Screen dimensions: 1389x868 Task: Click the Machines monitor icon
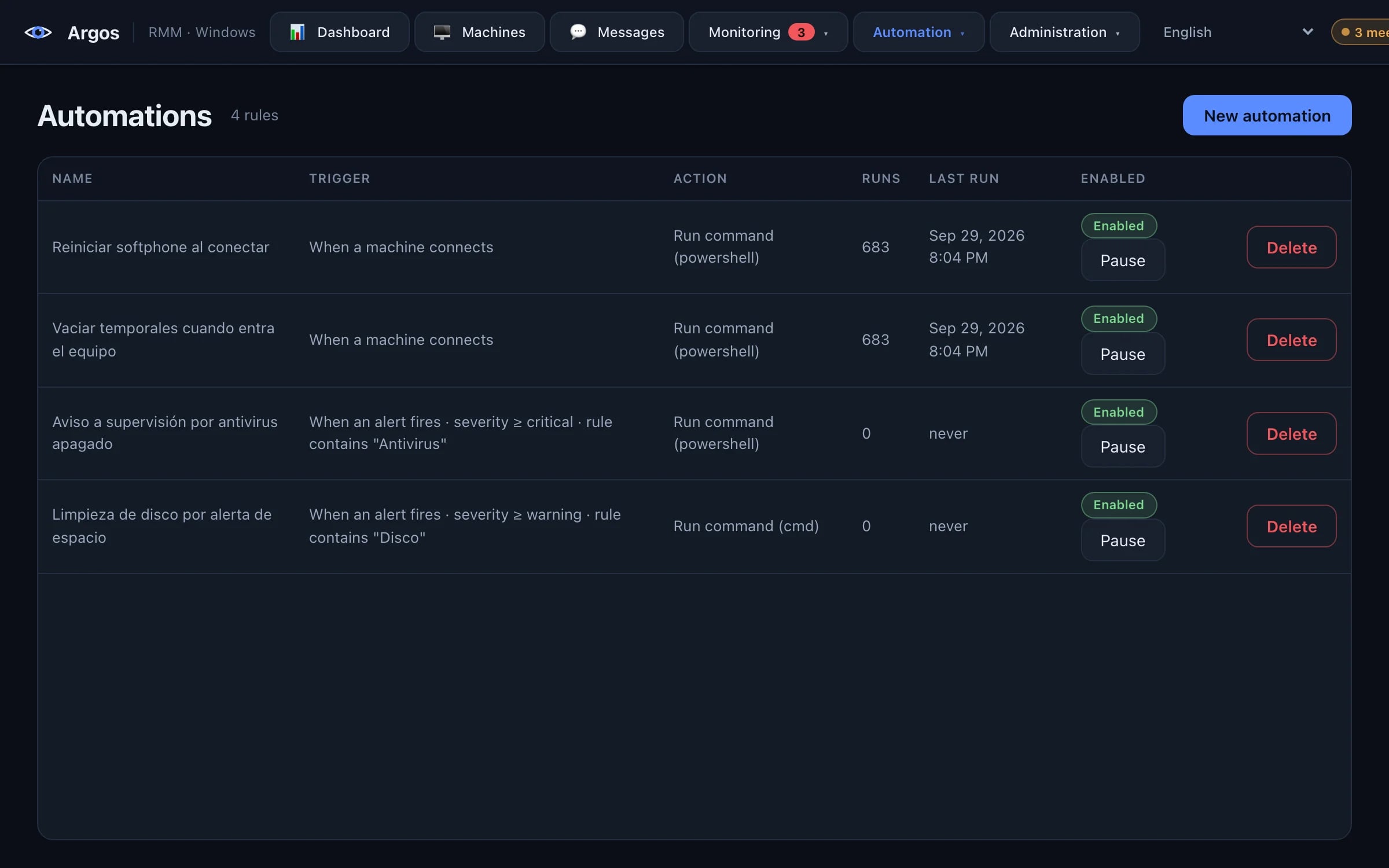click(x=442, y=32)
